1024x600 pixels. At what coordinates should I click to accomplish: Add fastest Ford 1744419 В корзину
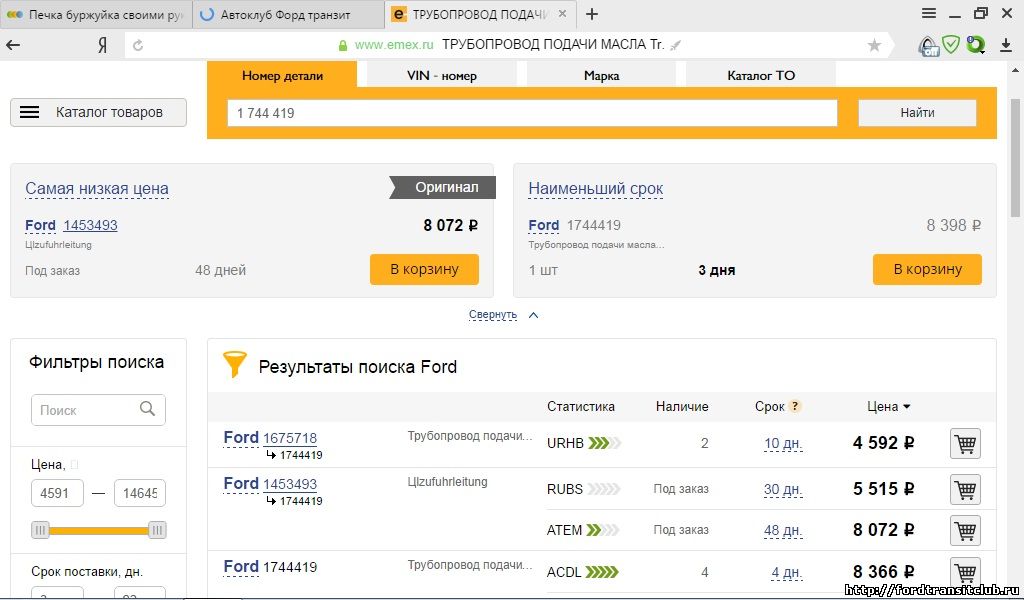coord(927,269)
